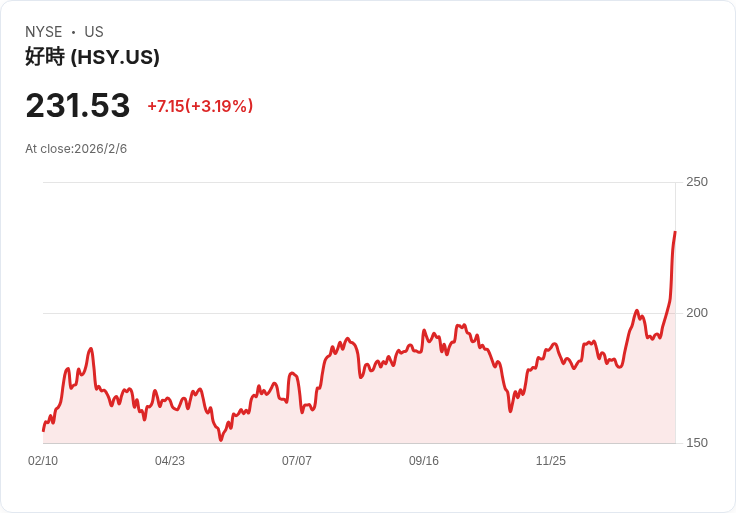Click the 250 horizontal gridline

click(359, 182)
